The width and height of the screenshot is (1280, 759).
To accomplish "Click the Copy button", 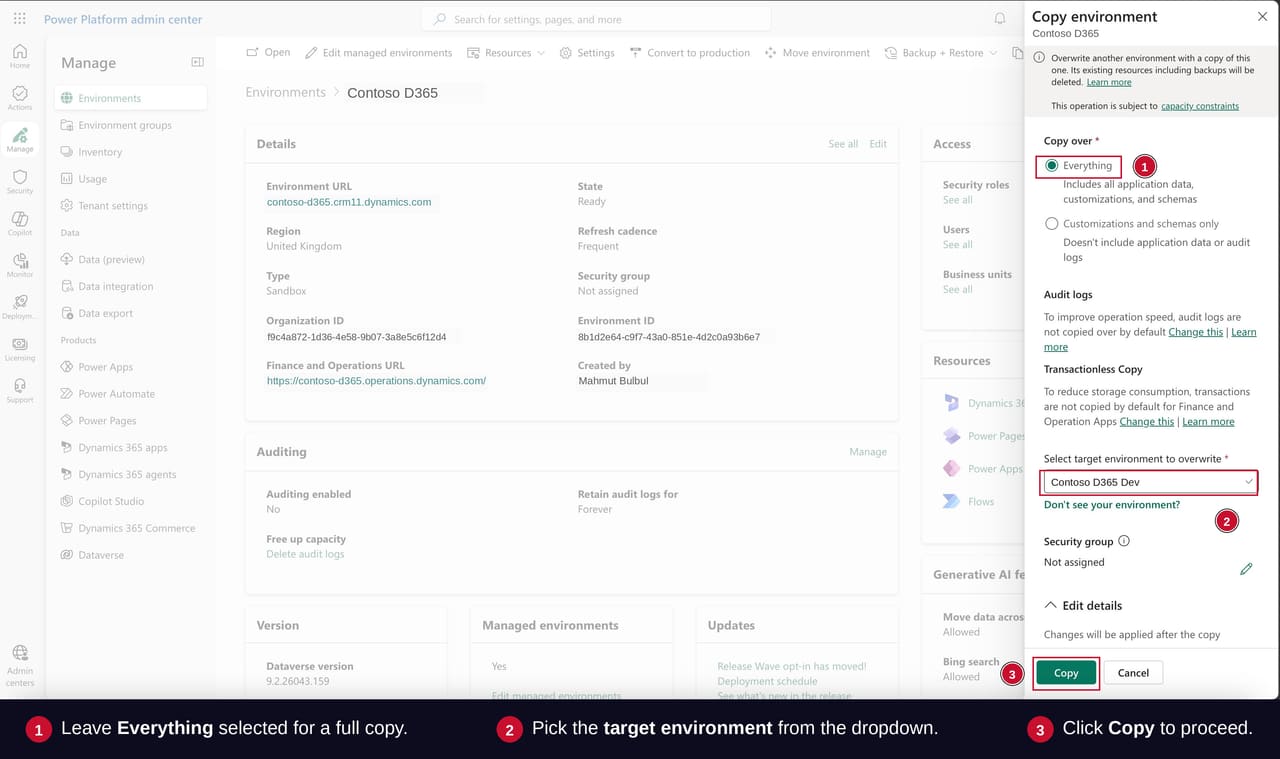I will 1066,673.
